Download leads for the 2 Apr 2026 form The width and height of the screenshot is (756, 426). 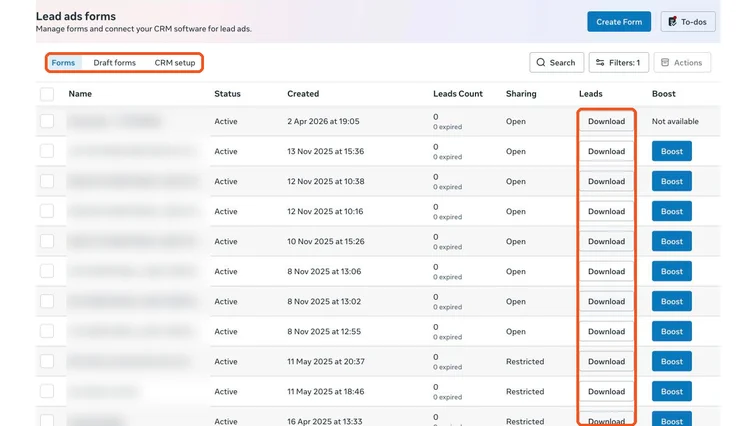606,121
